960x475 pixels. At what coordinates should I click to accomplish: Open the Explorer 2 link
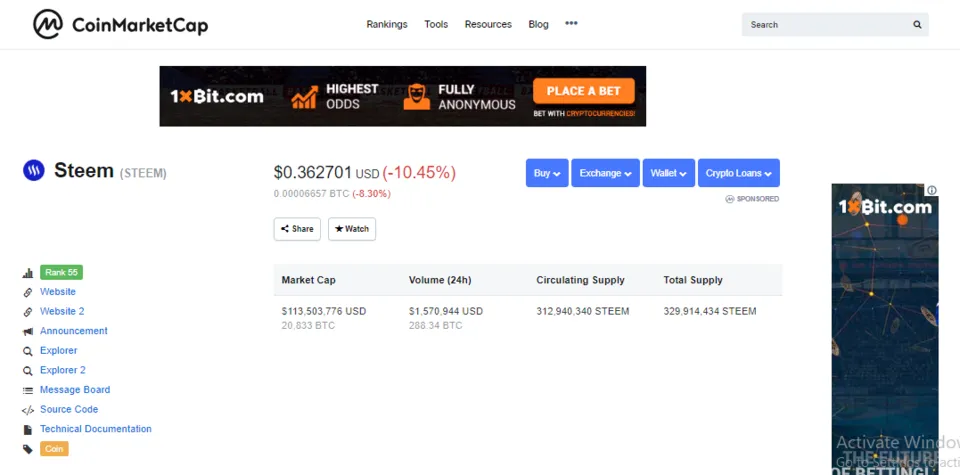pos(62,370)
